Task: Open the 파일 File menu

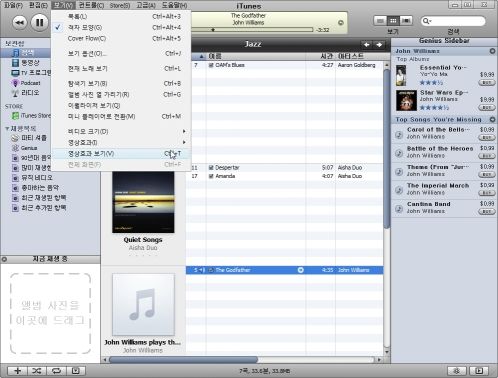Action: pos(13,5)
